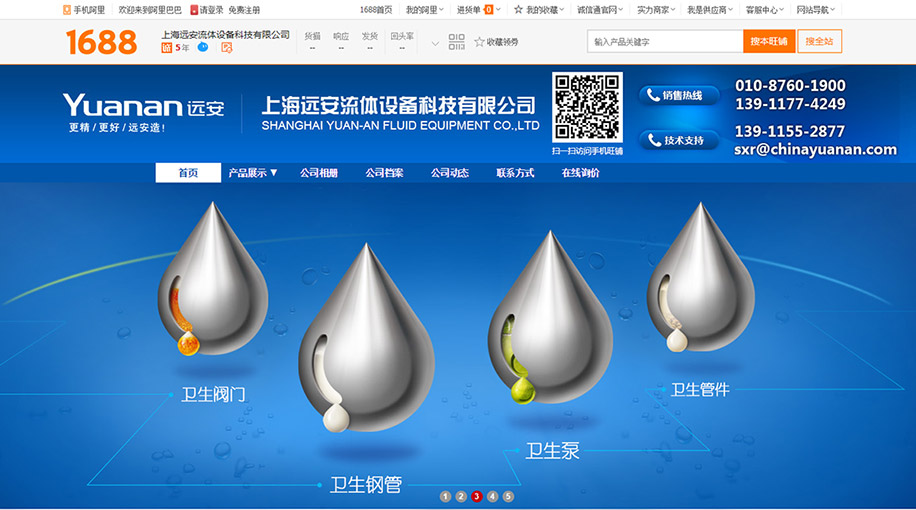Screen dimensions: 916x510
Task: Click phone number 010-8760-1900
Action: [790, 85]
